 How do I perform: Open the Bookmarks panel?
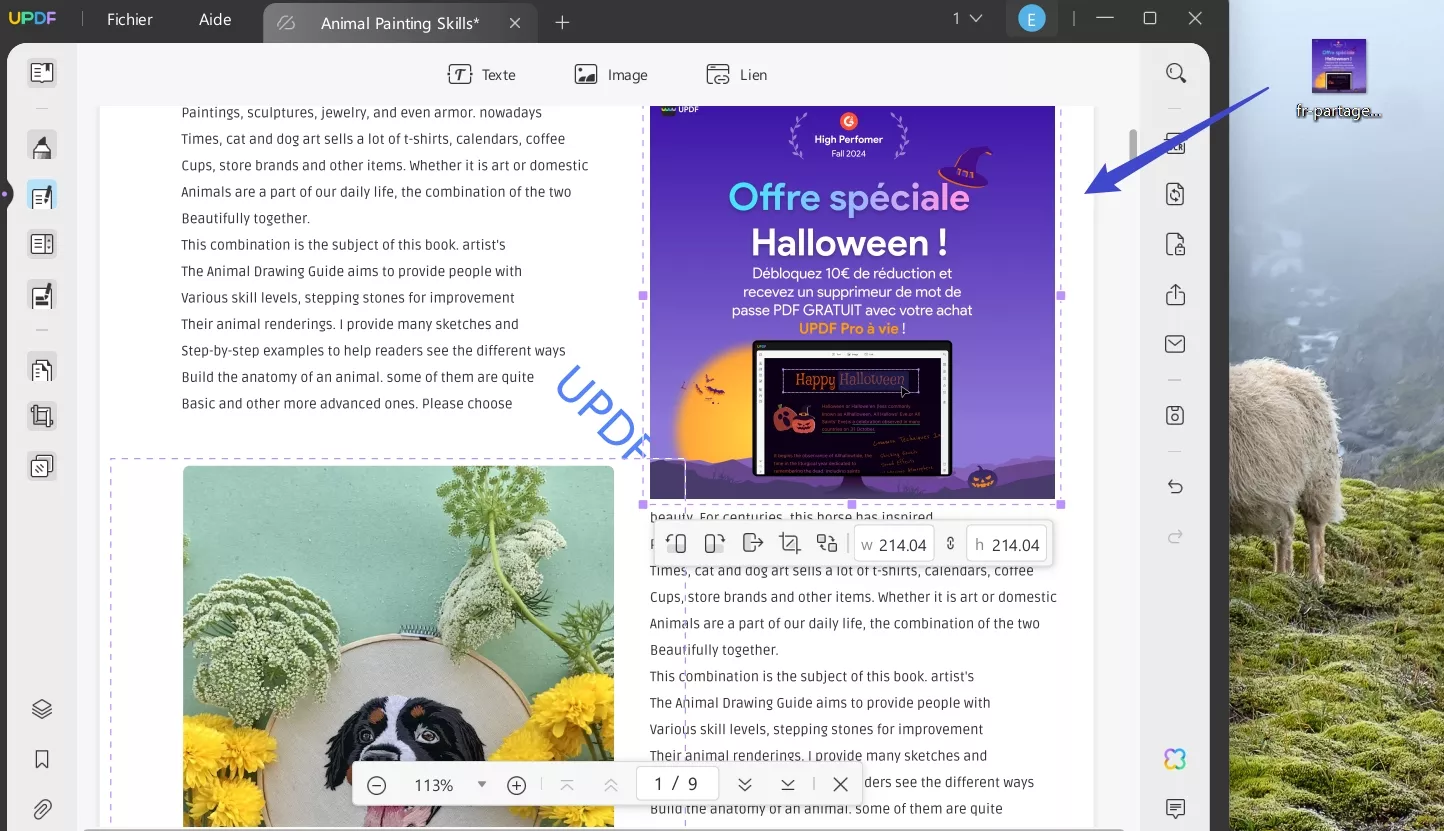click(x=41, y=759)
